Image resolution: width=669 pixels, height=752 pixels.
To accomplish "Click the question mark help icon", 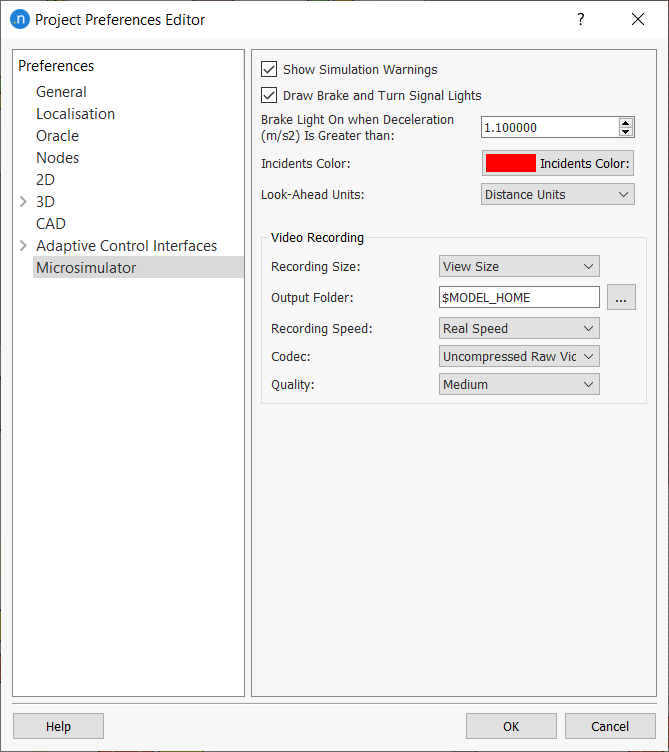I will [x=580, y=19].
